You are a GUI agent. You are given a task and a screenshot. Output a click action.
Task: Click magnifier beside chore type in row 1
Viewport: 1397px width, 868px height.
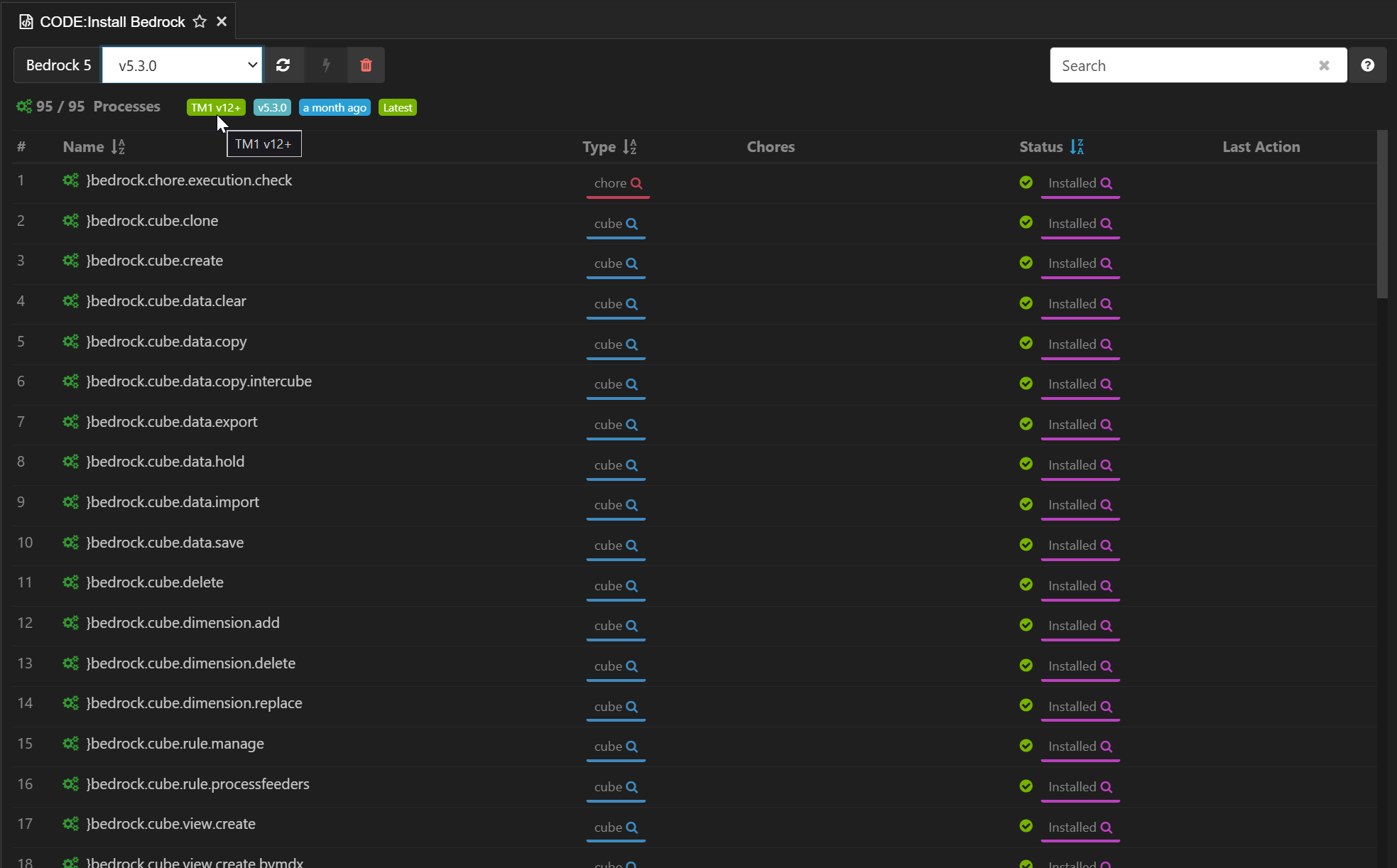pos(637,183)
